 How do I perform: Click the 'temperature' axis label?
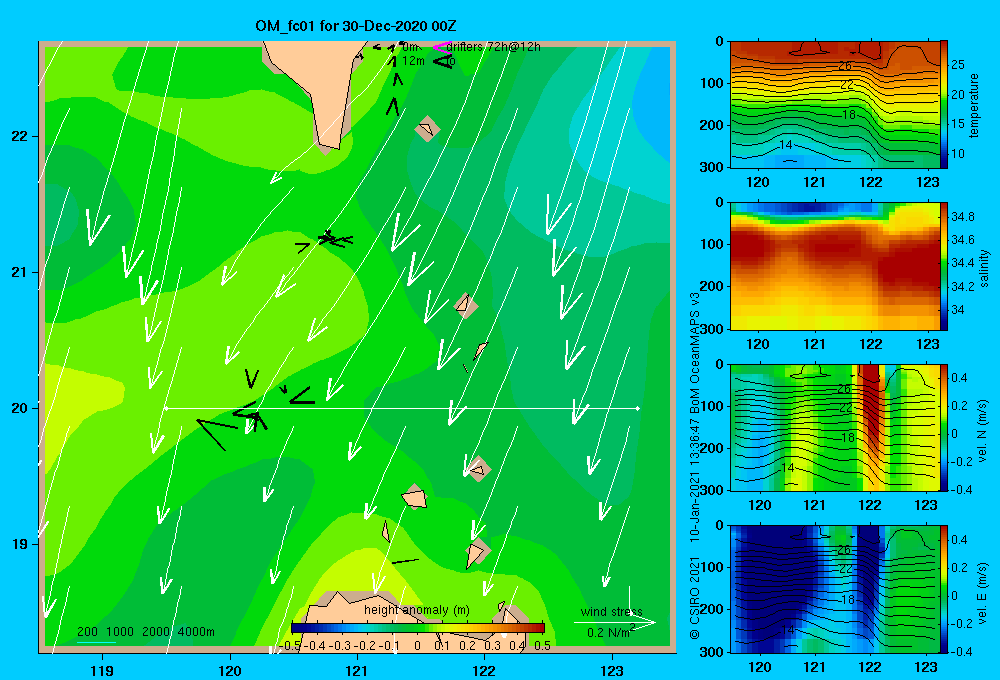pyautogui.click(x=973, y=105)
